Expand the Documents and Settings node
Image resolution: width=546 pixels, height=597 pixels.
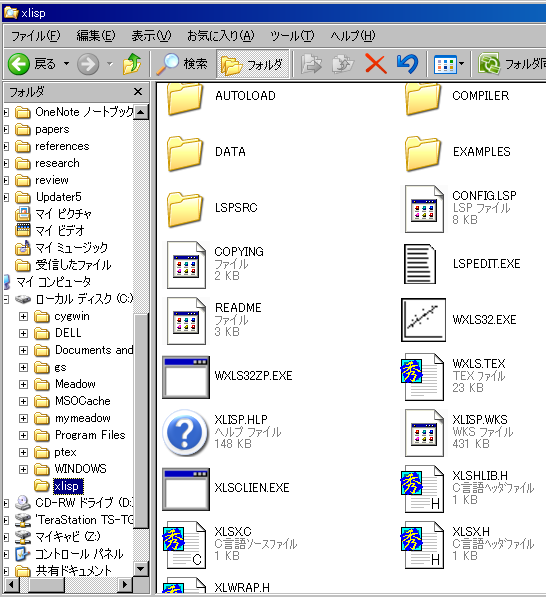pyautogui.click(x=24, y=350)
